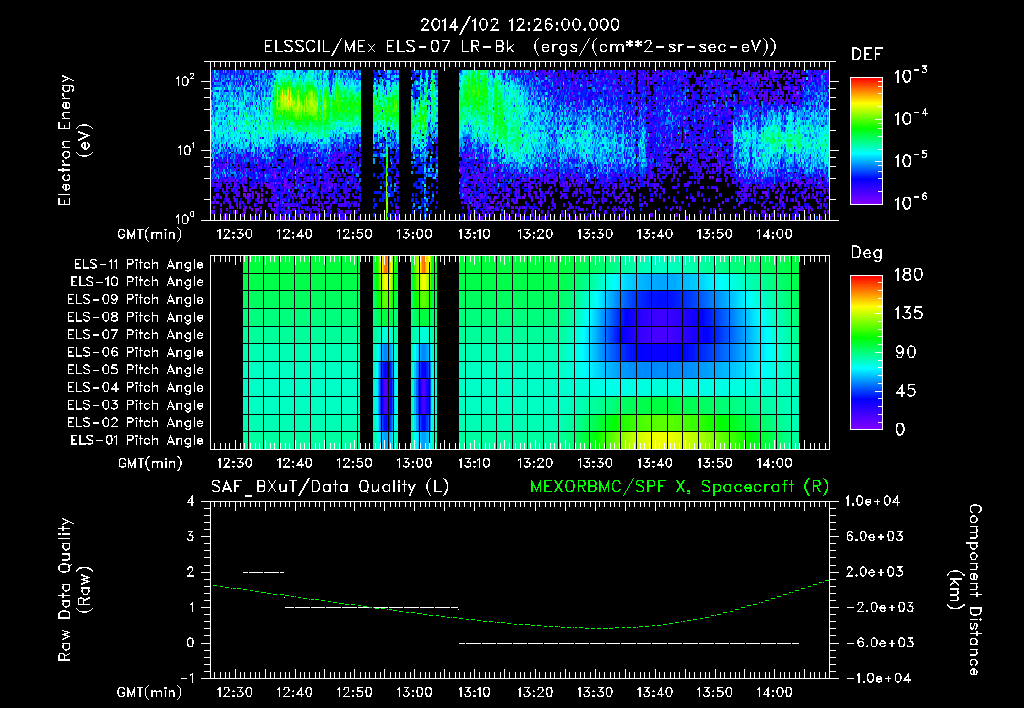Click the Component Distance (km) axis label
The height and width of the screenshot is (708, 1024).
pos(964,590)
